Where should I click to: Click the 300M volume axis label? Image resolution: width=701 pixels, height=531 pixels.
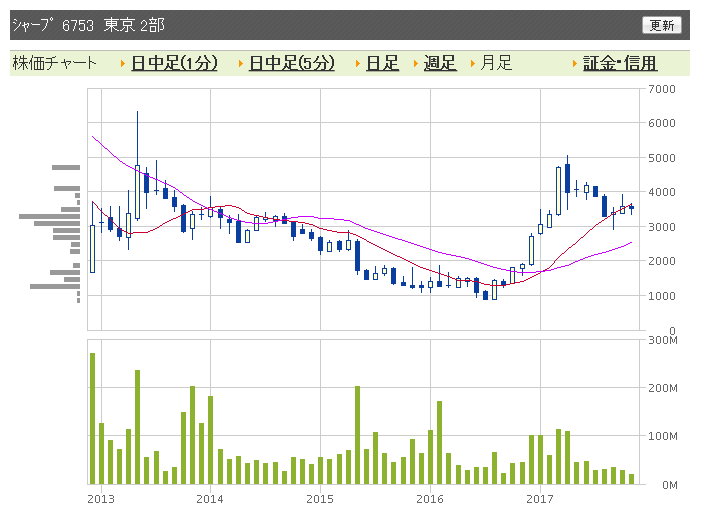(x=663, y=340)
